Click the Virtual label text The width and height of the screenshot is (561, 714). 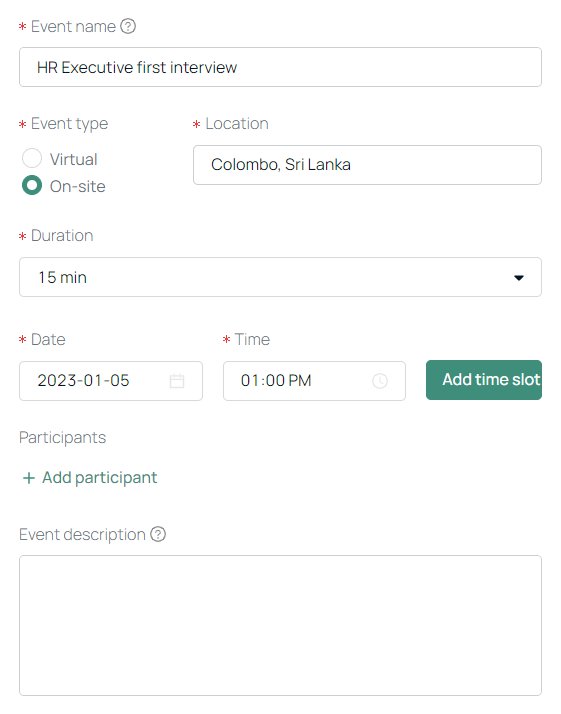click(73, 159)
